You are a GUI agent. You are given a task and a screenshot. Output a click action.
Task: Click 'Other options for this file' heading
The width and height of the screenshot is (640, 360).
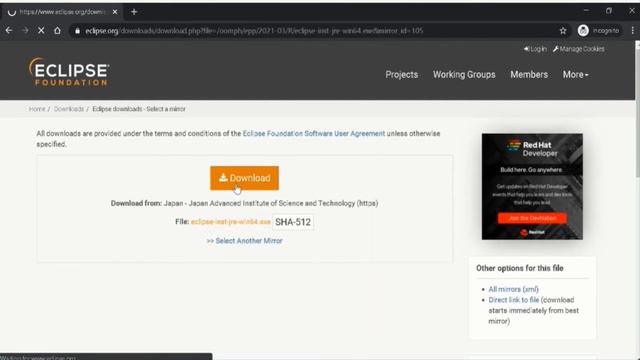coord(520,268)
